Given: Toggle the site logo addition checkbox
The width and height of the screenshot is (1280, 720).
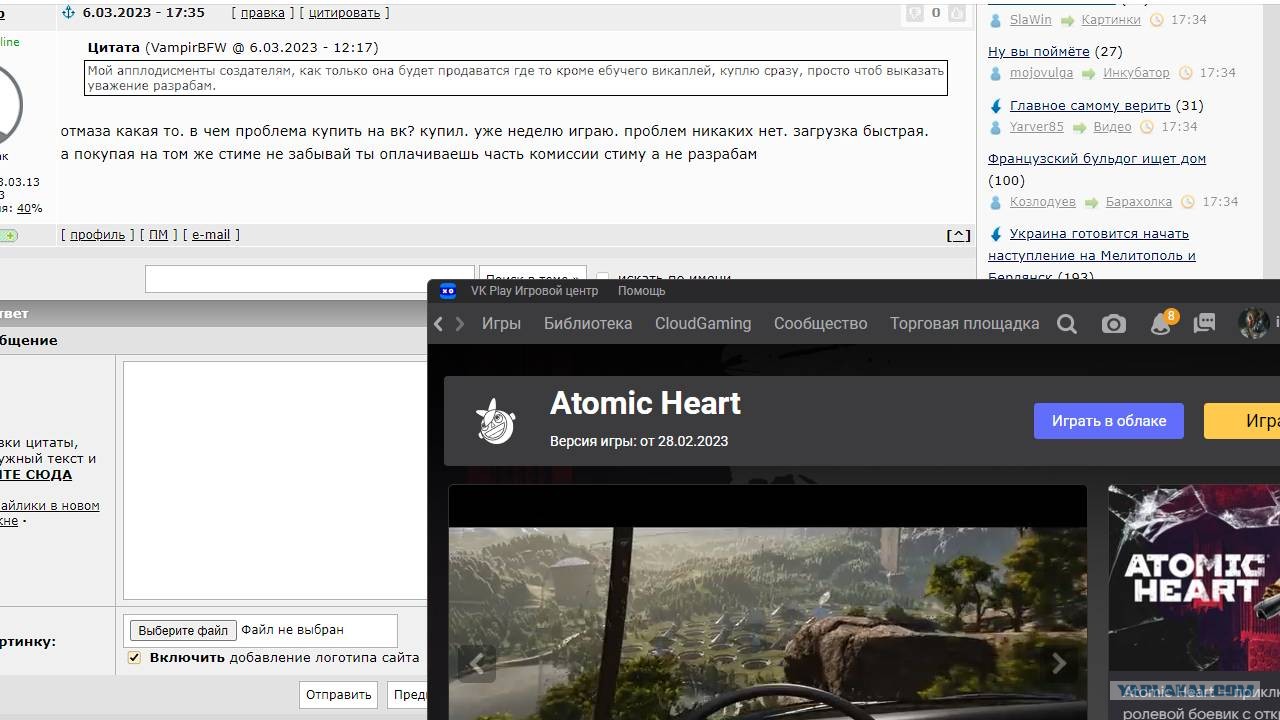Looking at the screenshot, I should (x=134, y=658).
